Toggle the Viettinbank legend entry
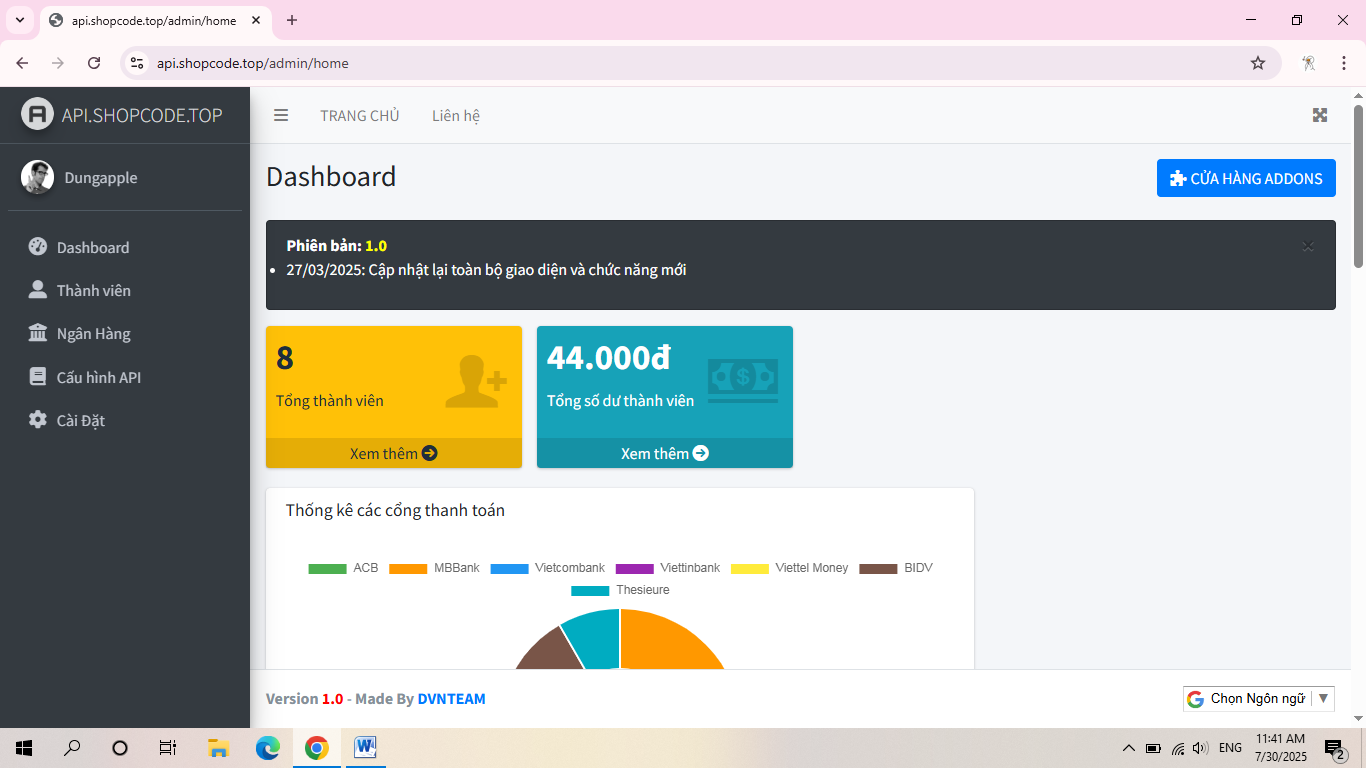 pos(668,568)
